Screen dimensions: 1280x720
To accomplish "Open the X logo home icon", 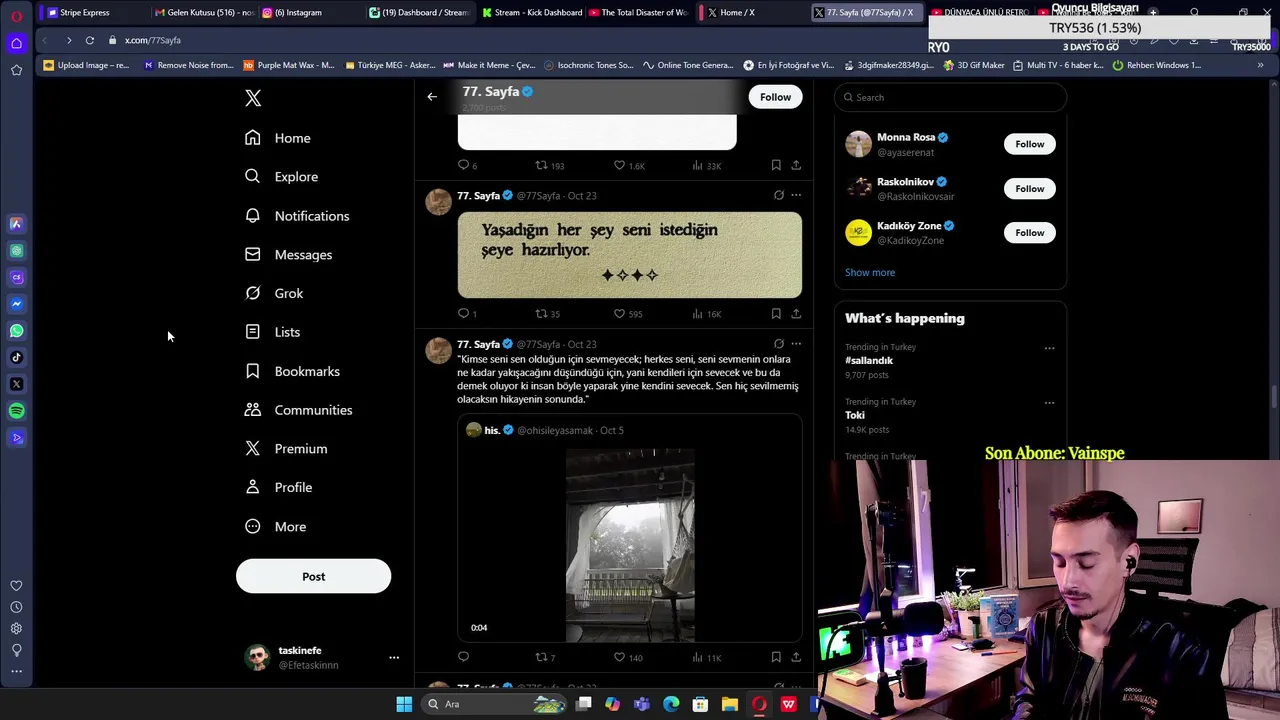I will pos(253,98).
